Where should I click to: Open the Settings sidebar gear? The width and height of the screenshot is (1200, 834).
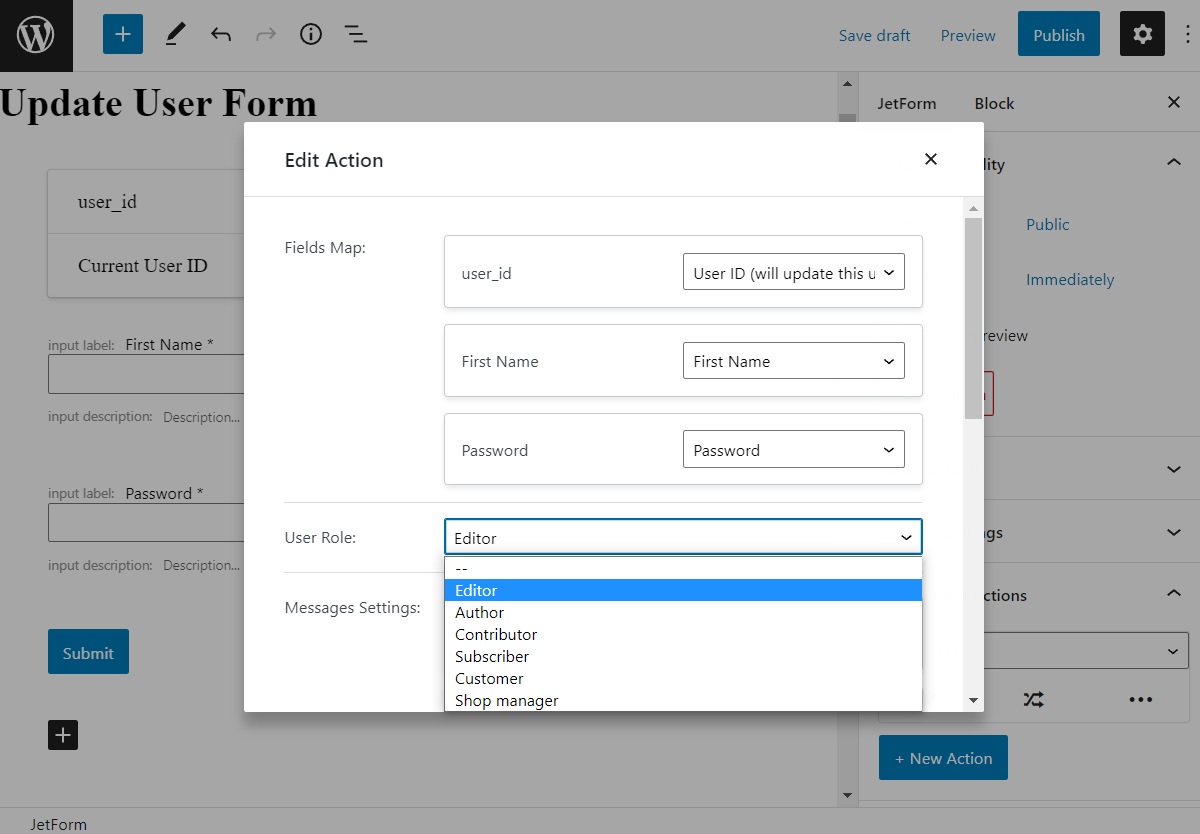pyautogui.click(x=1142, y=34)
